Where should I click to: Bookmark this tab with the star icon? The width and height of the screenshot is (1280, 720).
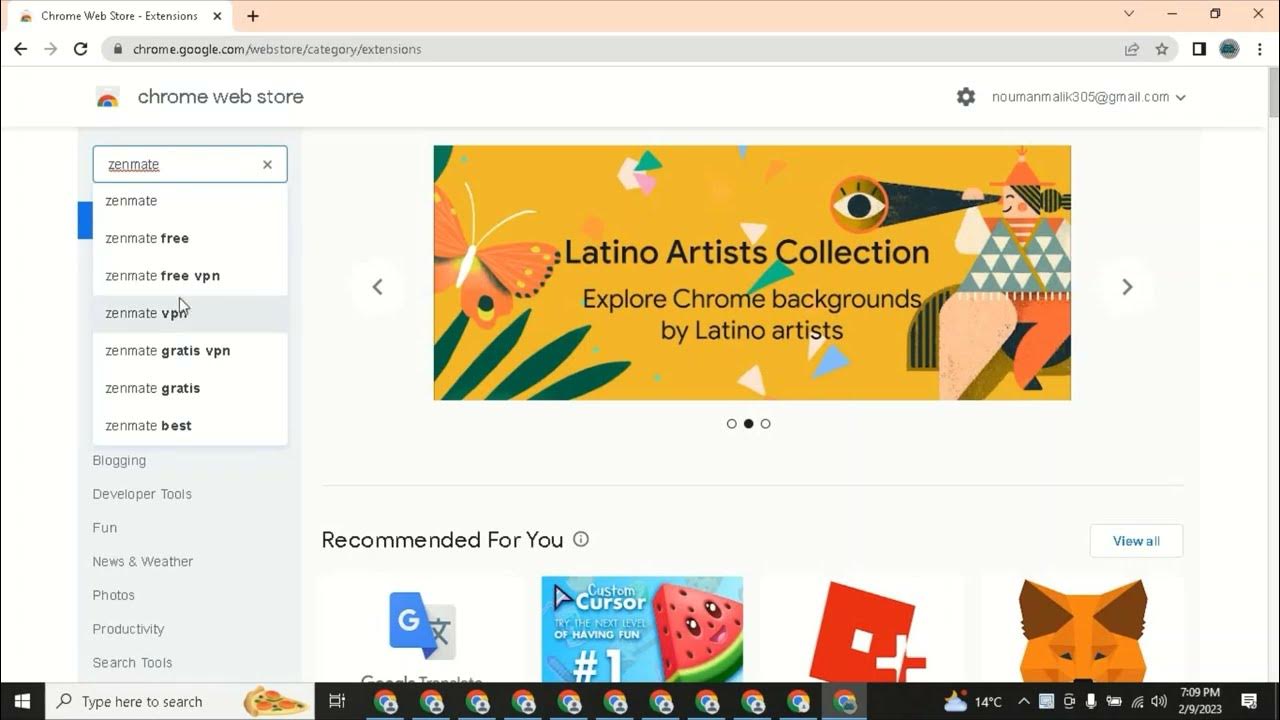1162,49
